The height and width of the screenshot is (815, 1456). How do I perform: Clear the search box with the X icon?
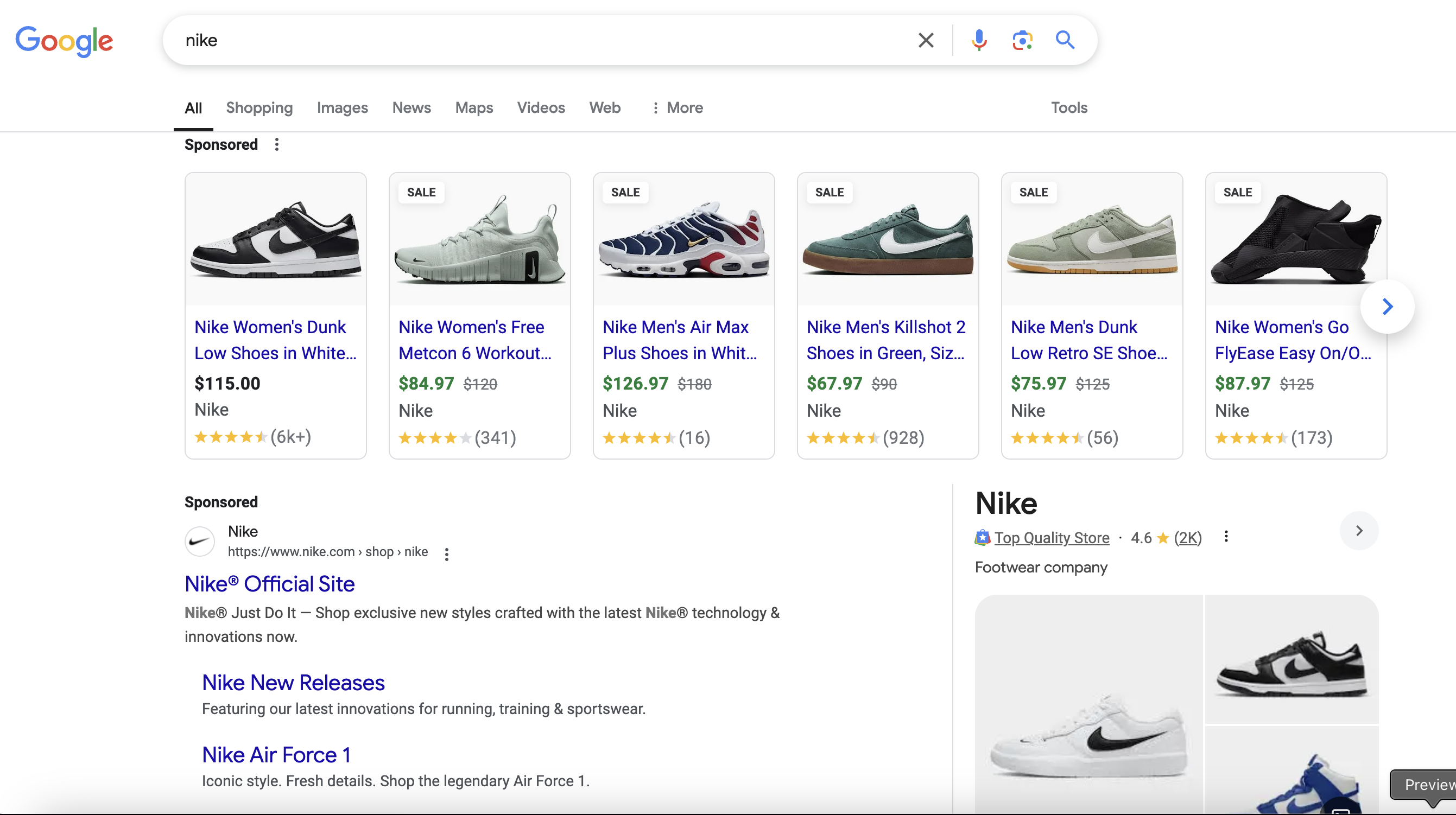coord(925,40)
